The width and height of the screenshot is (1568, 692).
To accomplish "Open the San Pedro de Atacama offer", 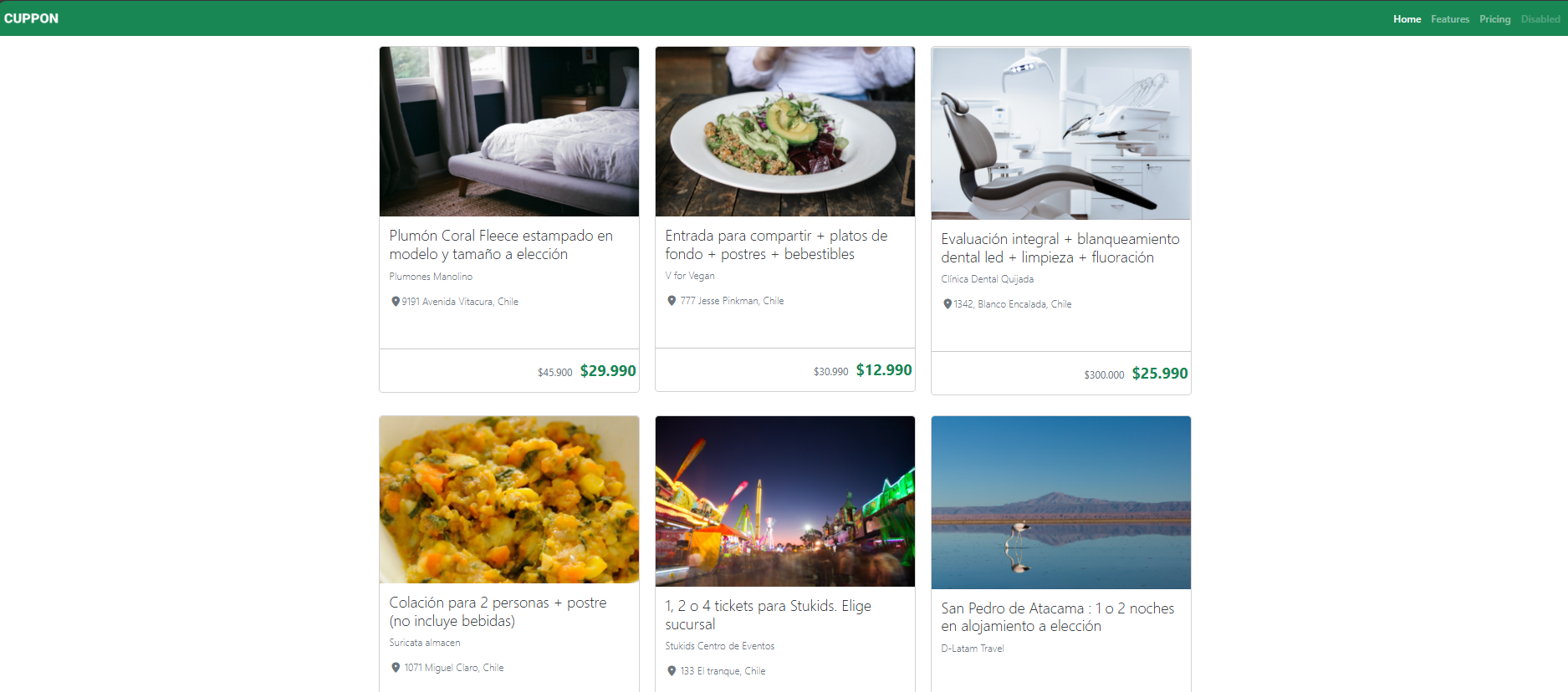I will tap(1057, 618).
